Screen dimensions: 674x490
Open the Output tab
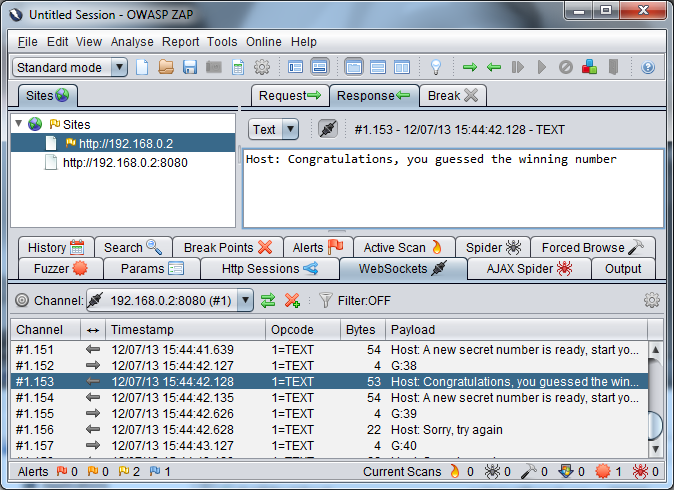pos(623,269)
